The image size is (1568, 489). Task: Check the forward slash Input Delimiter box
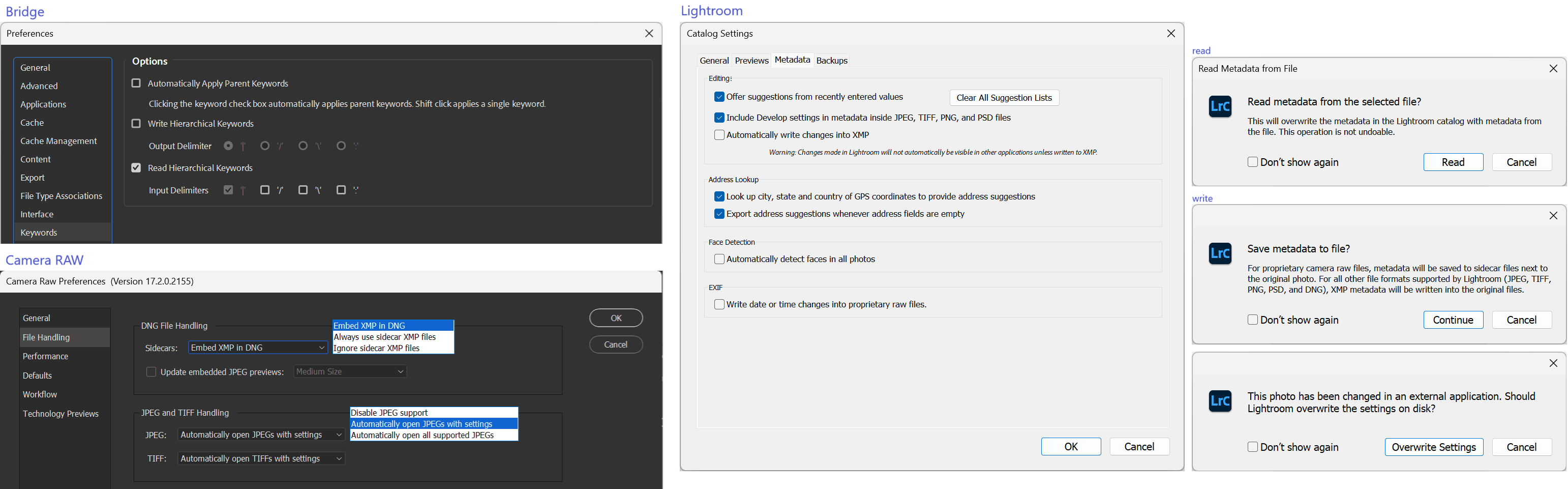(265, 190)
